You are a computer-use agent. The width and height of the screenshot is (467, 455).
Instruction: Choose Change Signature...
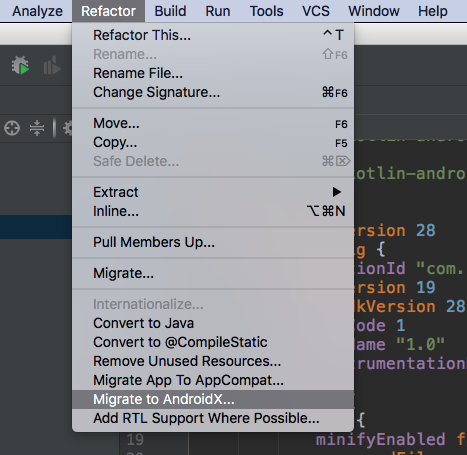[213, 92]
